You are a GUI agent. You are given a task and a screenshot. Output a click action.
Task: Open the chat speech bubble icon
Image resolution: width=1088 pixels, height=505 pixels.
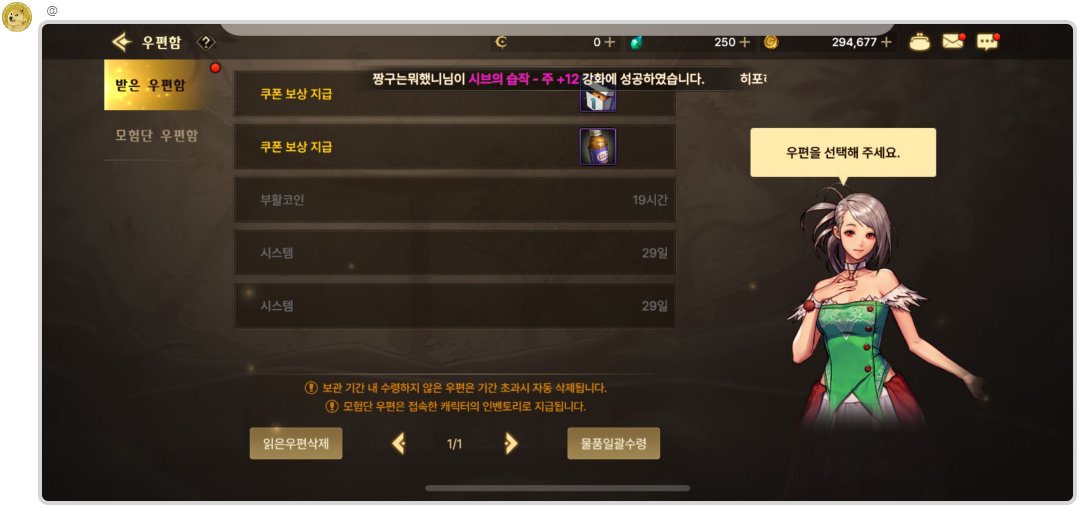[x=987, y=42]
